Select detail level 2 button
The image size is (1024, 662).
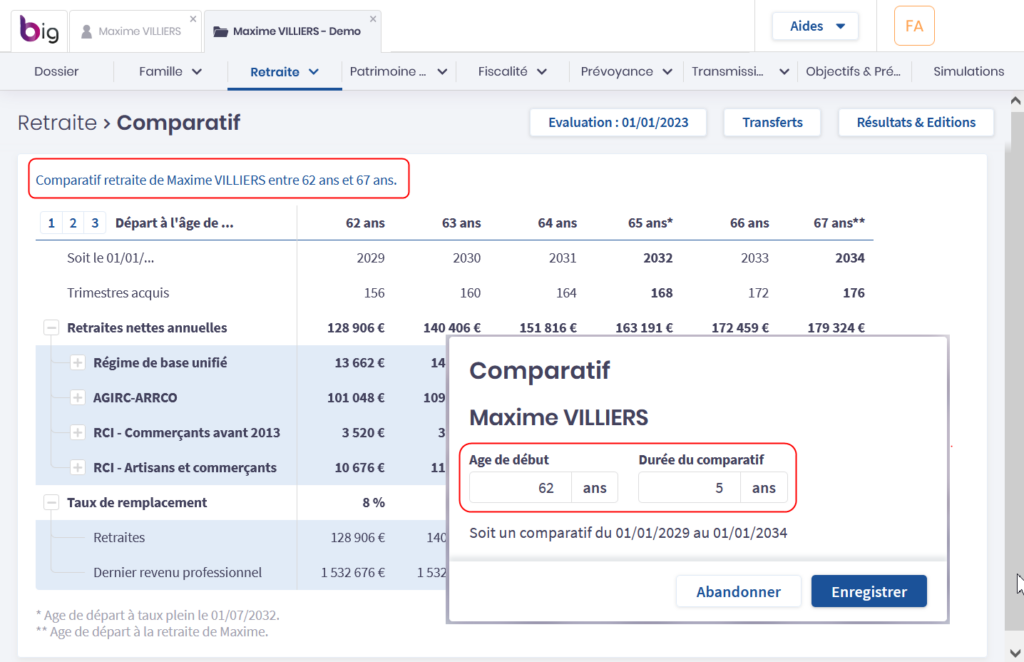[x=72, y=223]
